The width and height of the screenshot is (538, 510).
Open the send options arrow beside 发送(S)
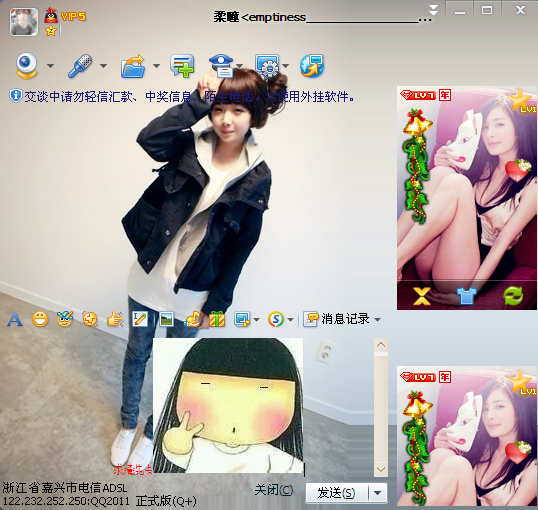[378, 493]
